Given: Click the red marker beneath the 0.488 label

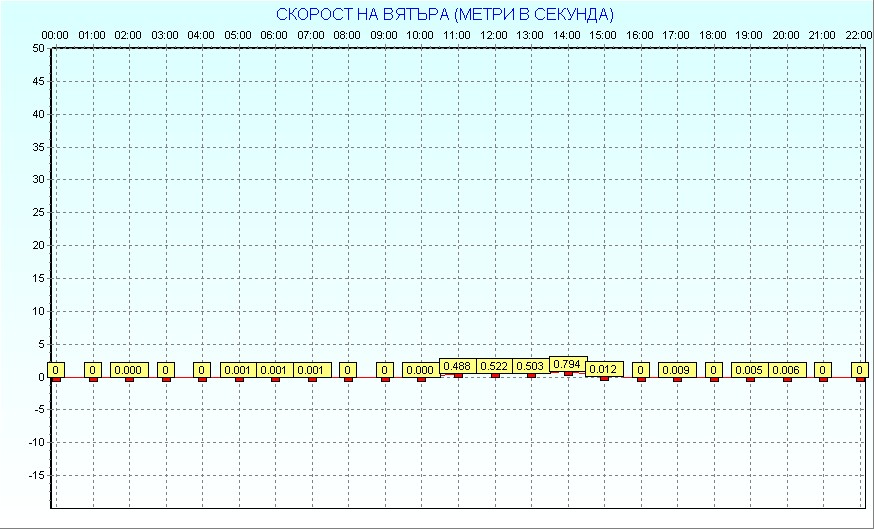Looking at the screenshot, I should pos(458,375).
